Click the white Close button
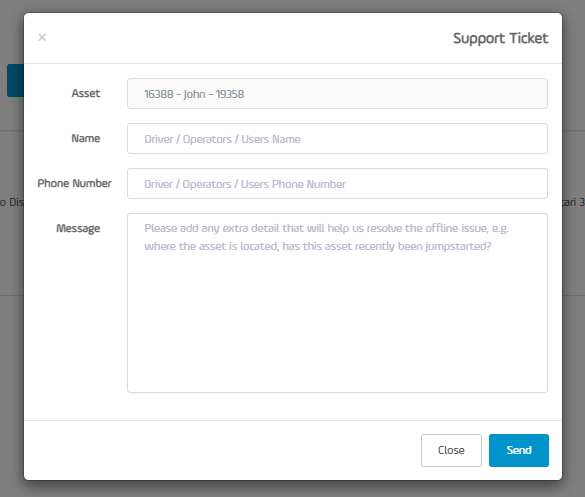Screen dimensions: 585x497 pyautogui.click(x=451, y=450)
